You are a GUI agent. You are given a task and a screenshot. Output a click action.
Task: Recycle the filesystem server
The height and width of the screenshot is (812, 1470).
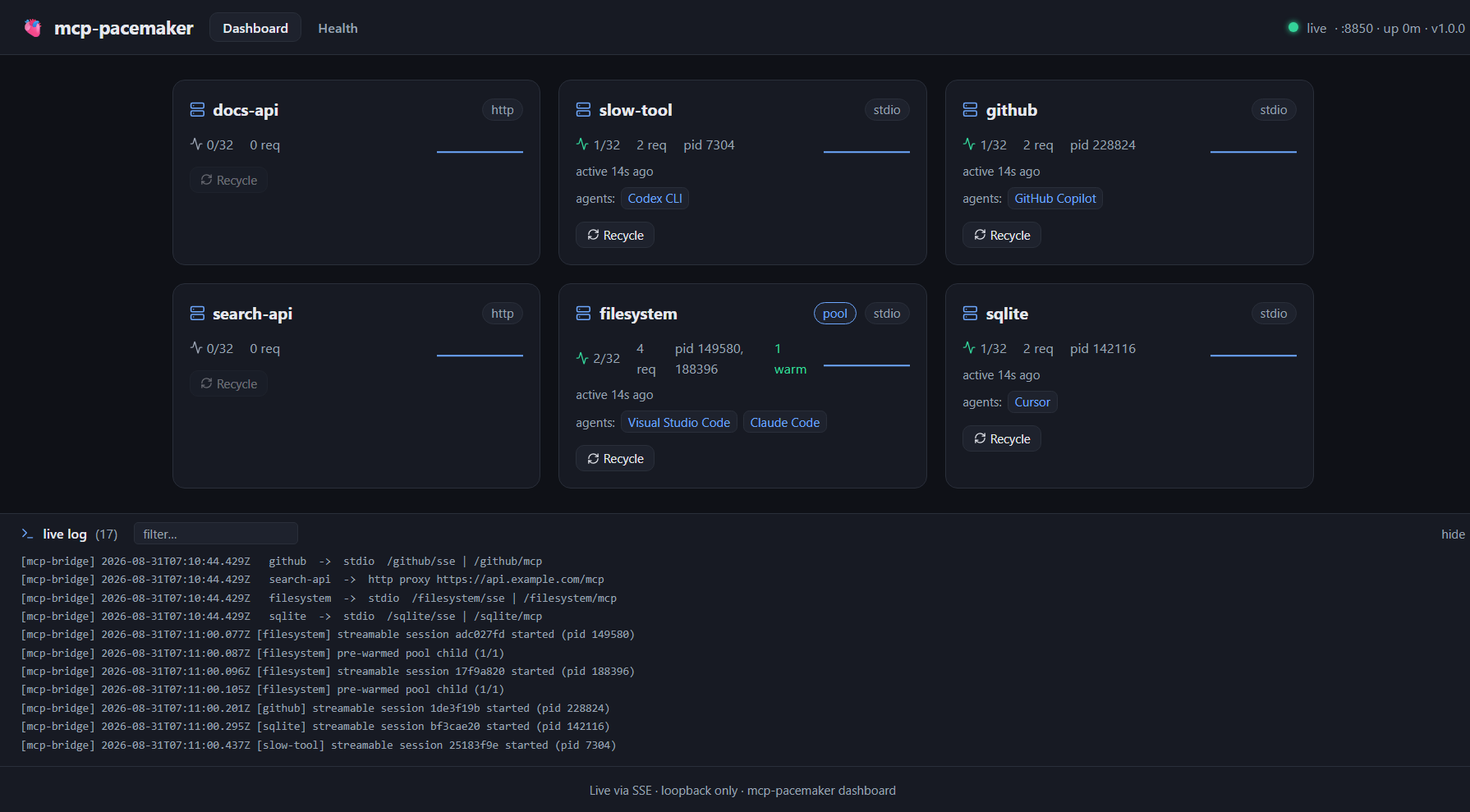click(x=615, y=459)
